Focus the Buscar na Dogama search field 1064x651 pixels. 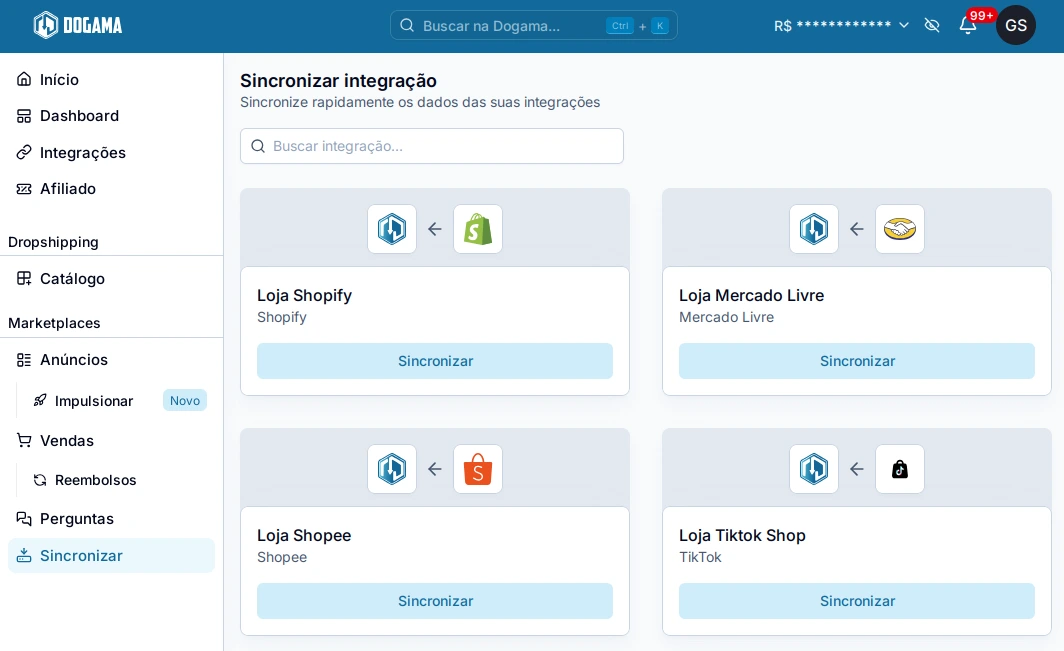[x=533, y=26]
